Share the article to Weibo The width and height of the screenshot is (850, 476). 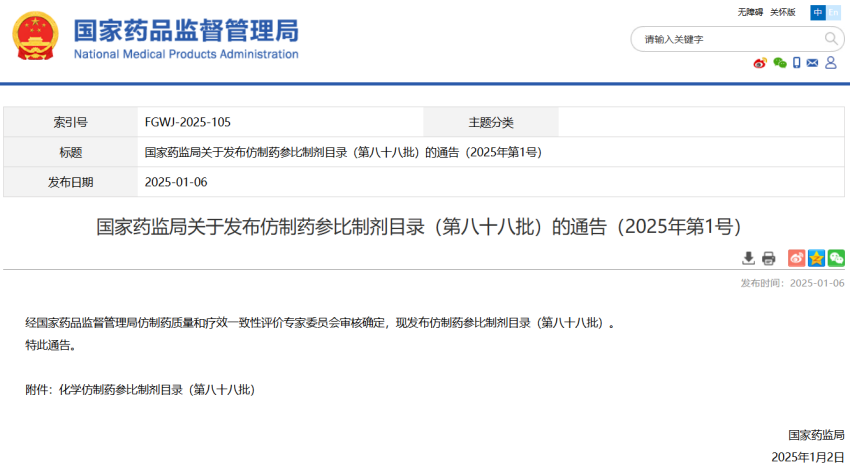(x=796, y=258)
